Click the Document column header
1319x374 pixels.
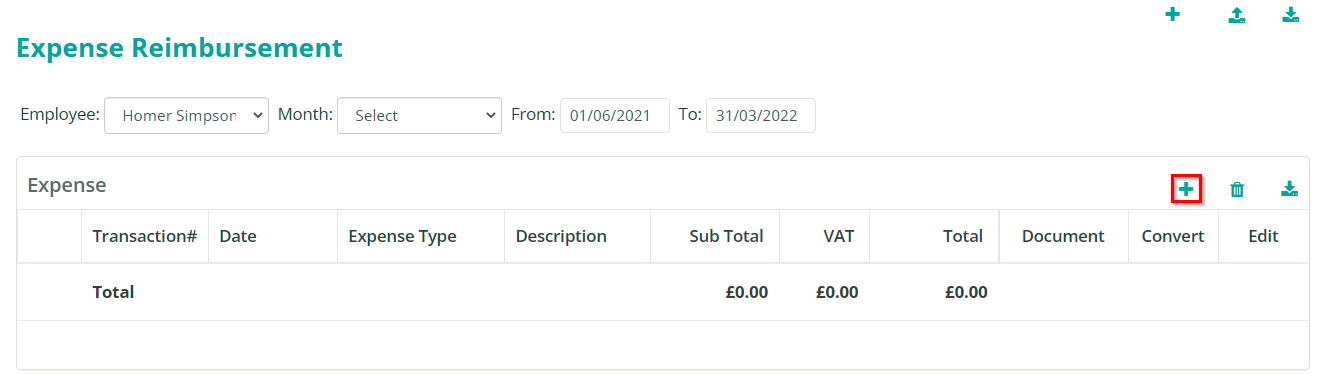click(1063, 236)
